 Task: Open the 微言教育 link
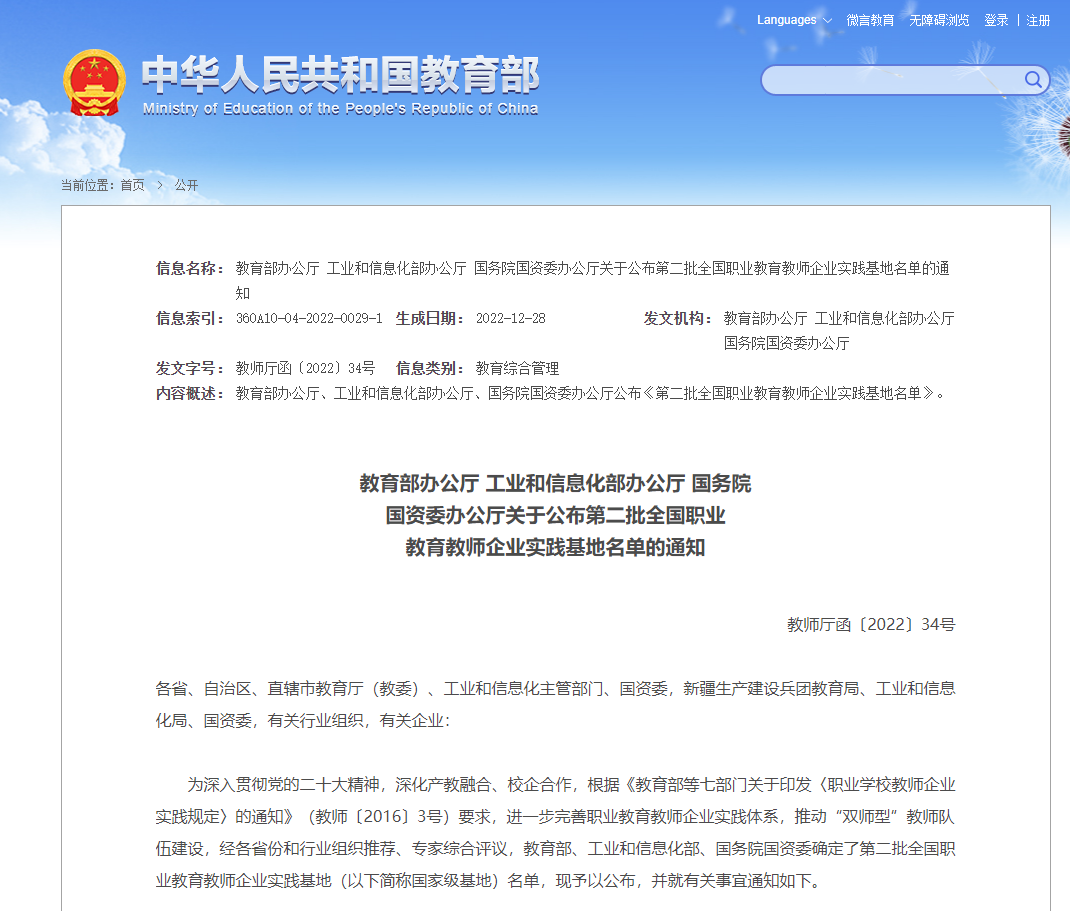pyautogui.click(x=870, y=20)
